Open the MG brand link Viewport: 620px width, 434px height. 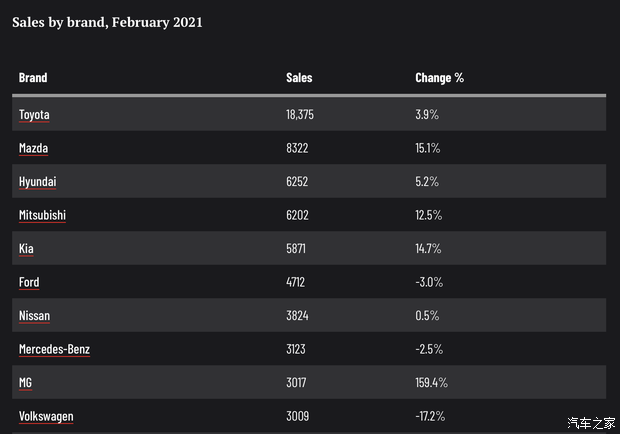pos(26,383)
